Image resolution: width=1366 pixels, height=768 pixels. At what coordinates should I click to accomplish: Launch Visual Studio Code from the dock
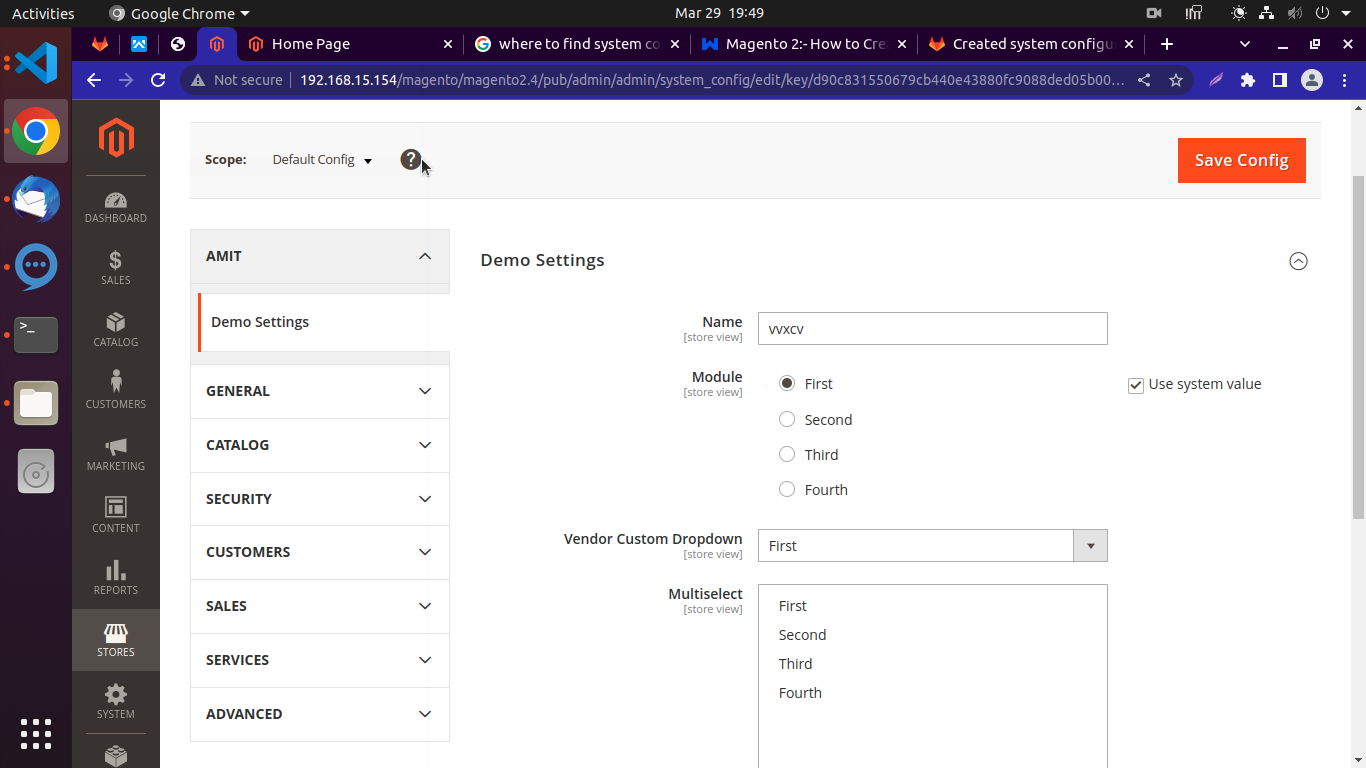pyautogui.click(x=36, y=63)
